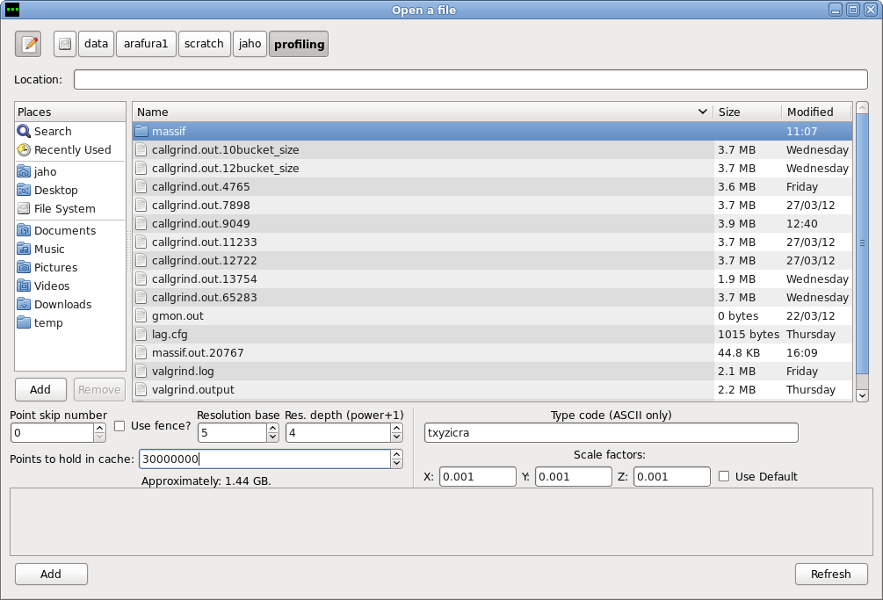Click the file icon beside valgrind.output
Screen dimensions: 883x600
(x=141, y=390)
